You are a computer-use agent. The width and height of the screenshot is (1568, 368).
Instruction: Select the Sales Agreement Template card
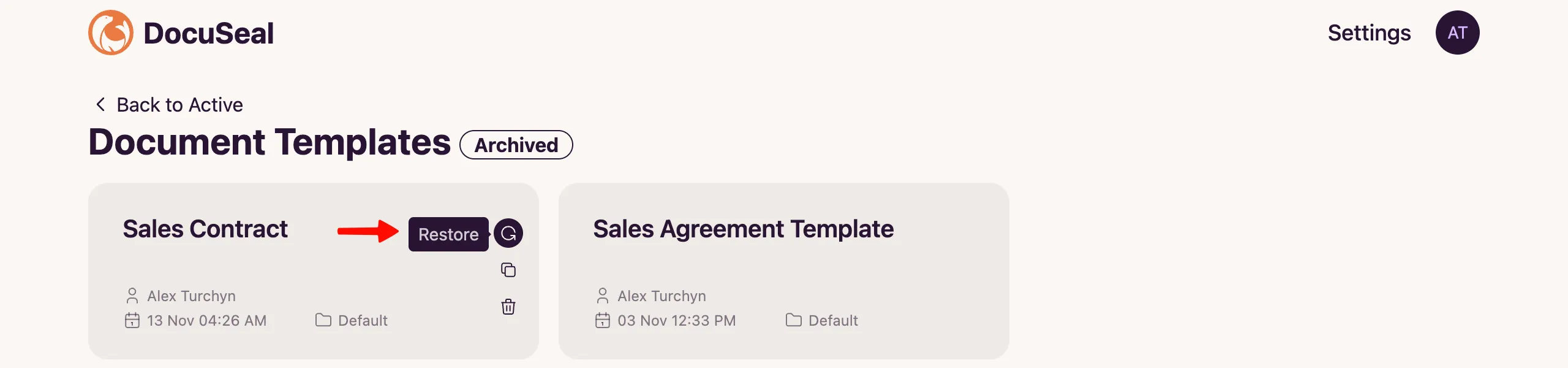784,270
